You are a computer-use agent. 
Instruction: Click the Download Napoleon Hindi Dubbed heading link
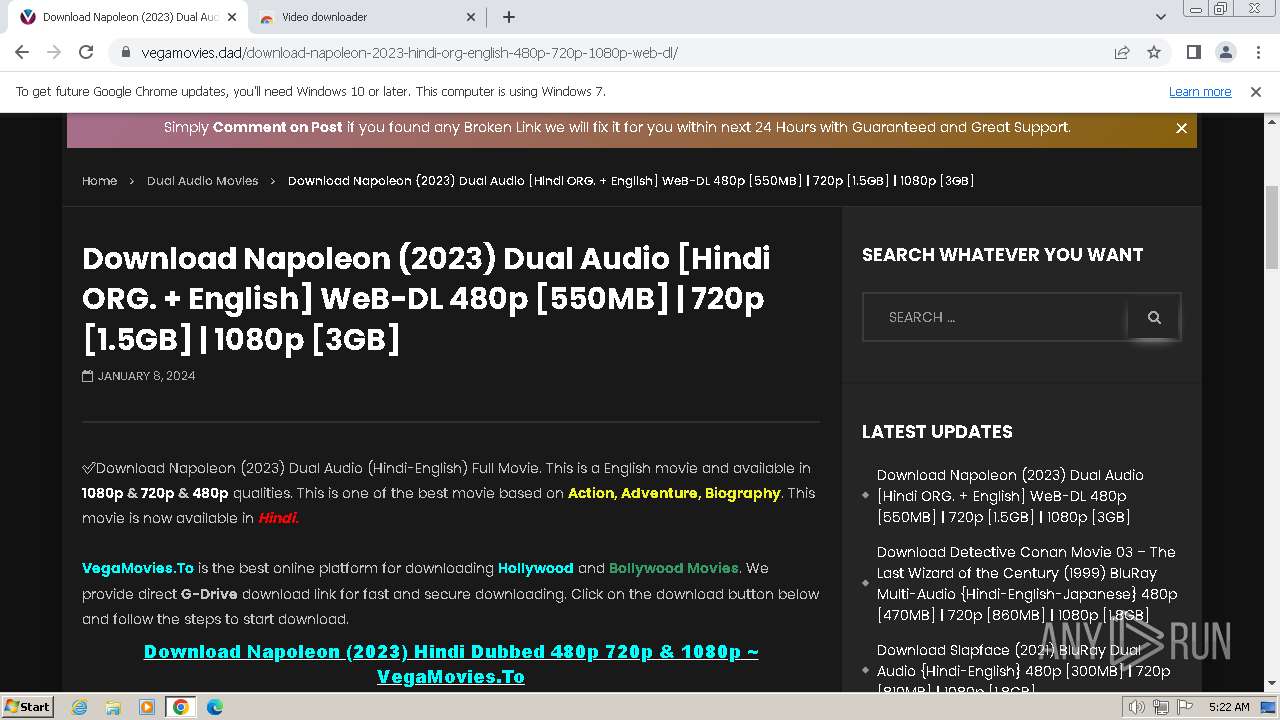coord(451,664)
